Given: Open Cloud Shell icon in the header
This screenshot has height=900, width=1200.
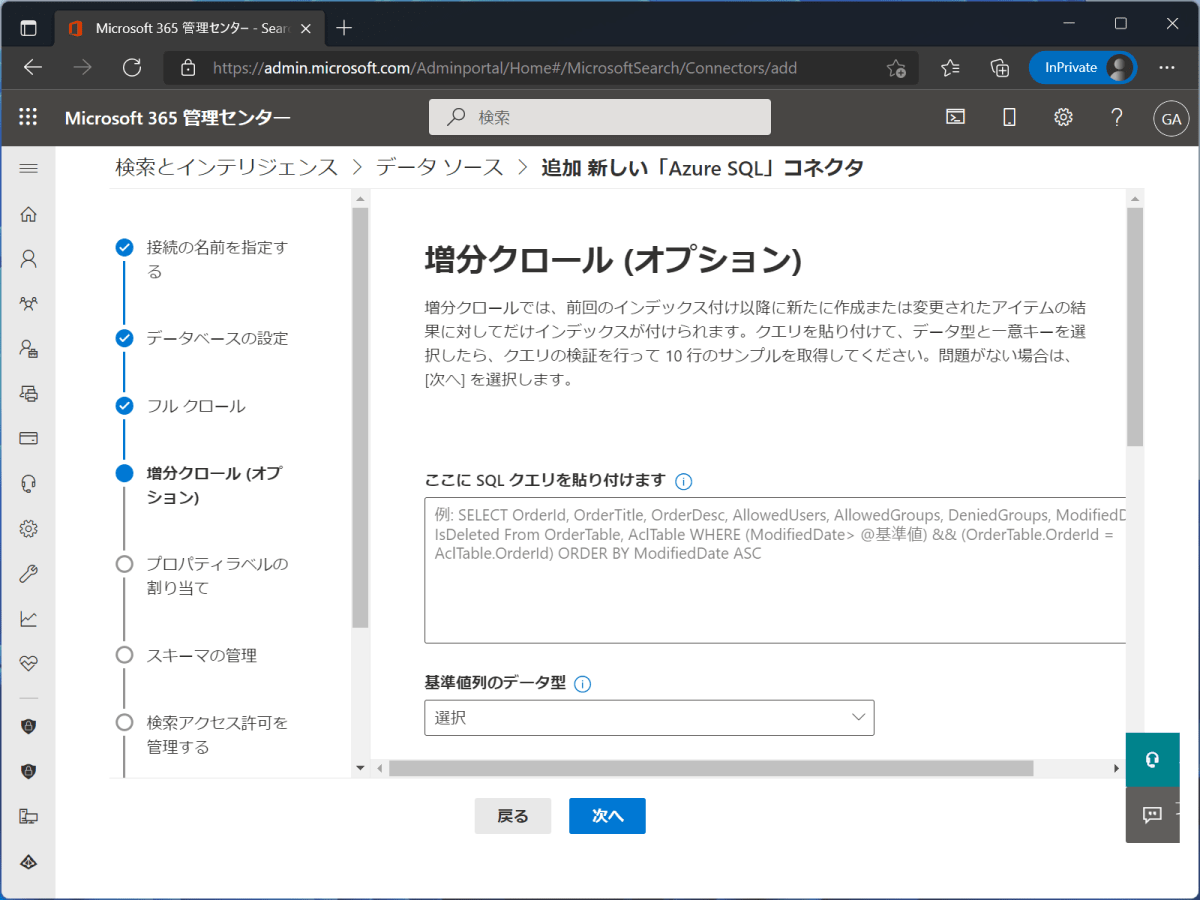Looking at the screenshot, I should click(955, 117).
